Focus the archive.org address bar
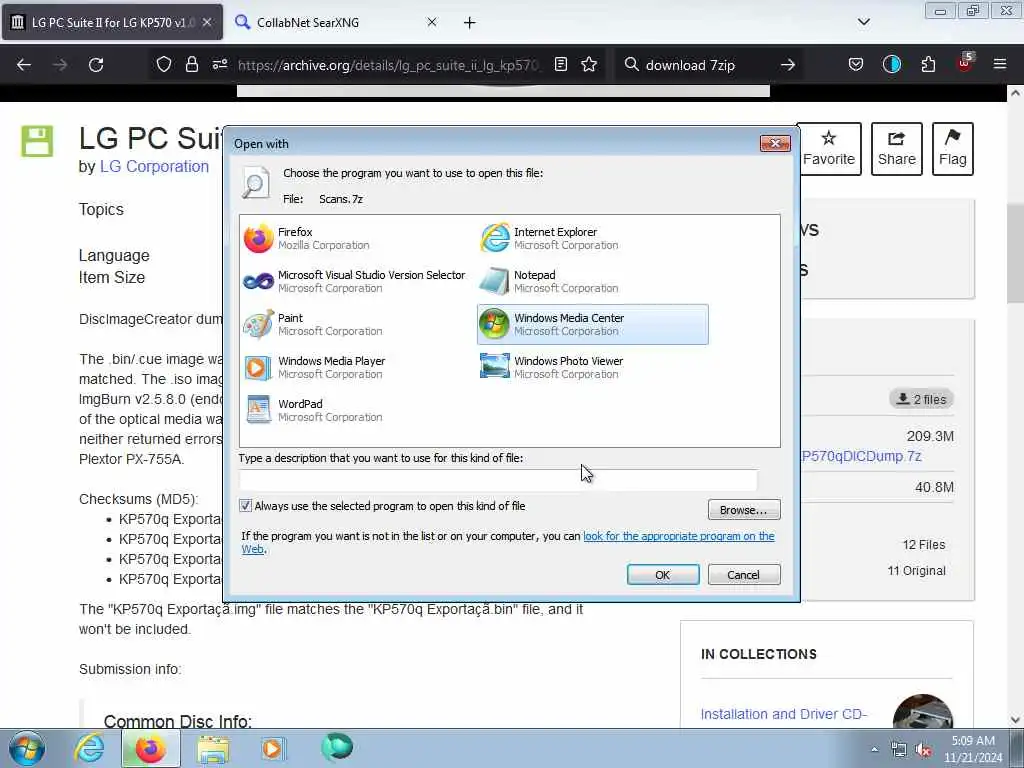 pyautogui.click(x=389, y=65)
